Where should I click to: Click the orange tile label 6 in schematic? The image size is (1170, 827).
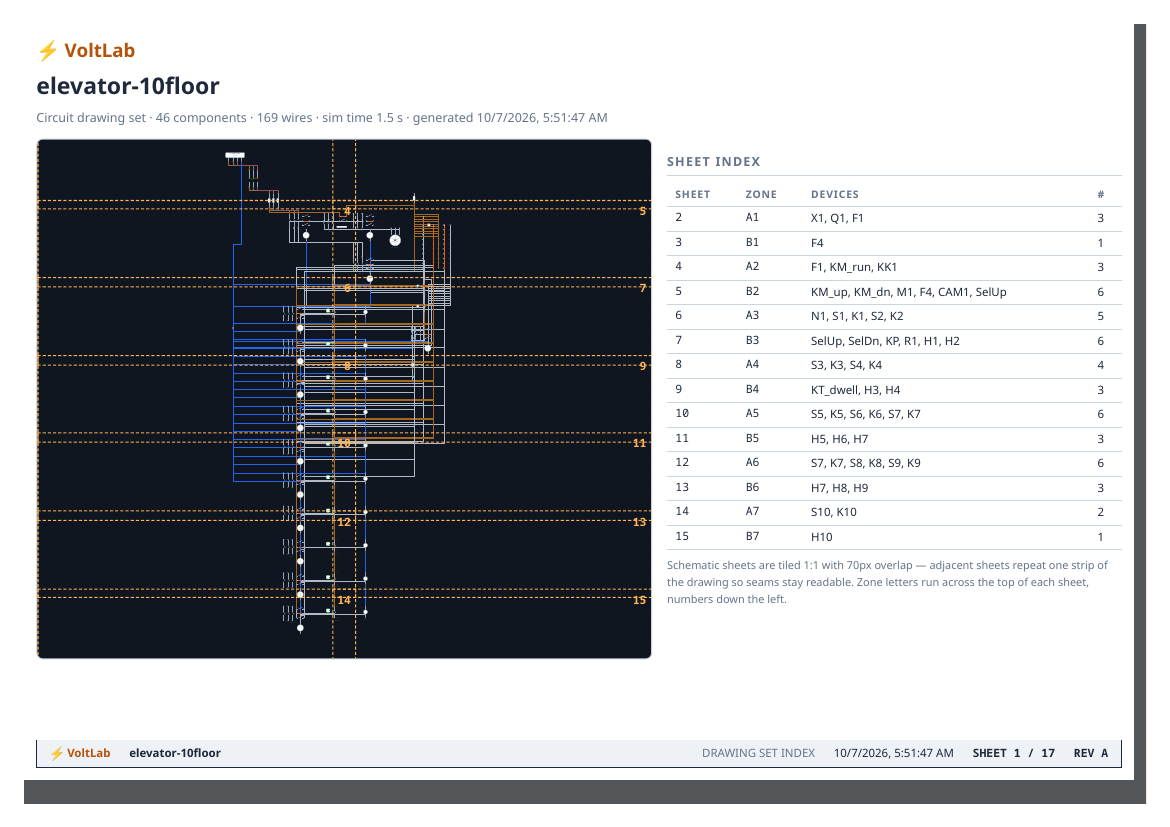(347, 288)
